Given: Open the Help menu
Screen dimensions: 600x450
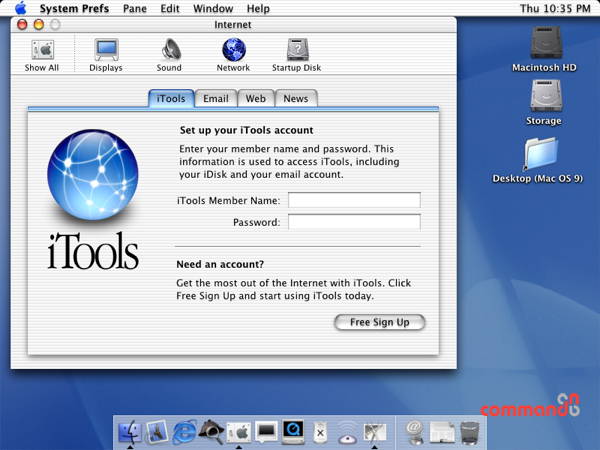Looking at the screenshot, I should point(258,8).
